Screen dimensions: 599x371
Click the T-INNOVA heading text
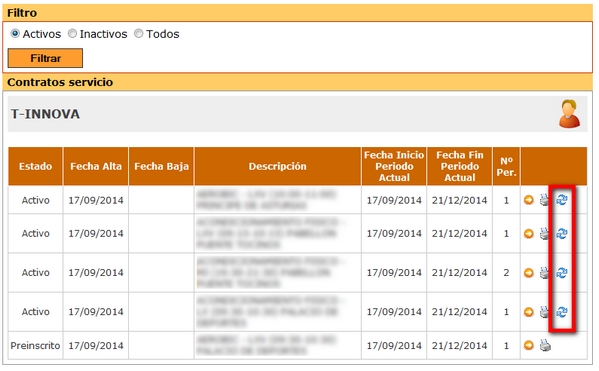(45, 114)
